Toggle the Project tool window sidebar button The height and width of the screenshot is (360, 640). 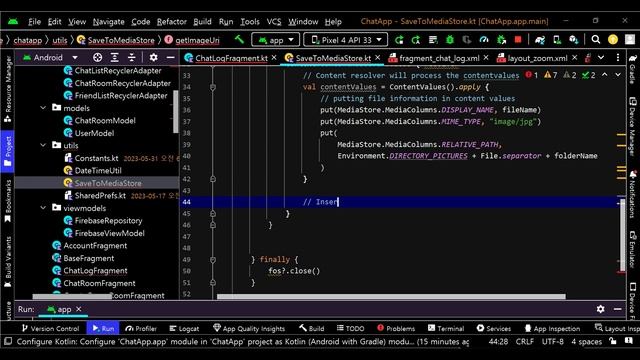pos(8,151)
